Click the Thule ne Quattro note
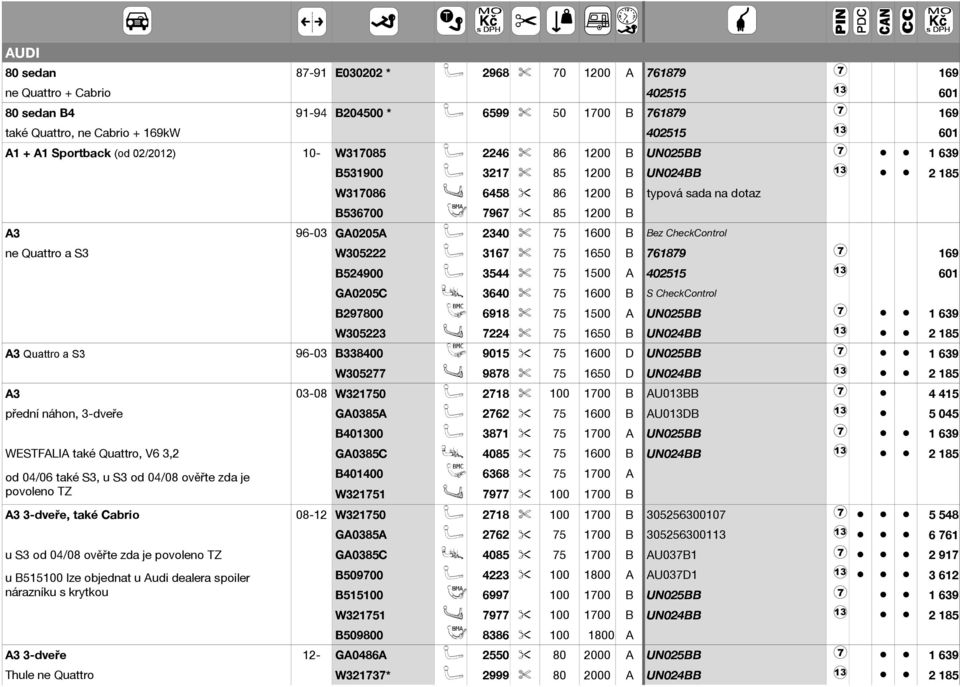960x687 pixels. point(50,675)
